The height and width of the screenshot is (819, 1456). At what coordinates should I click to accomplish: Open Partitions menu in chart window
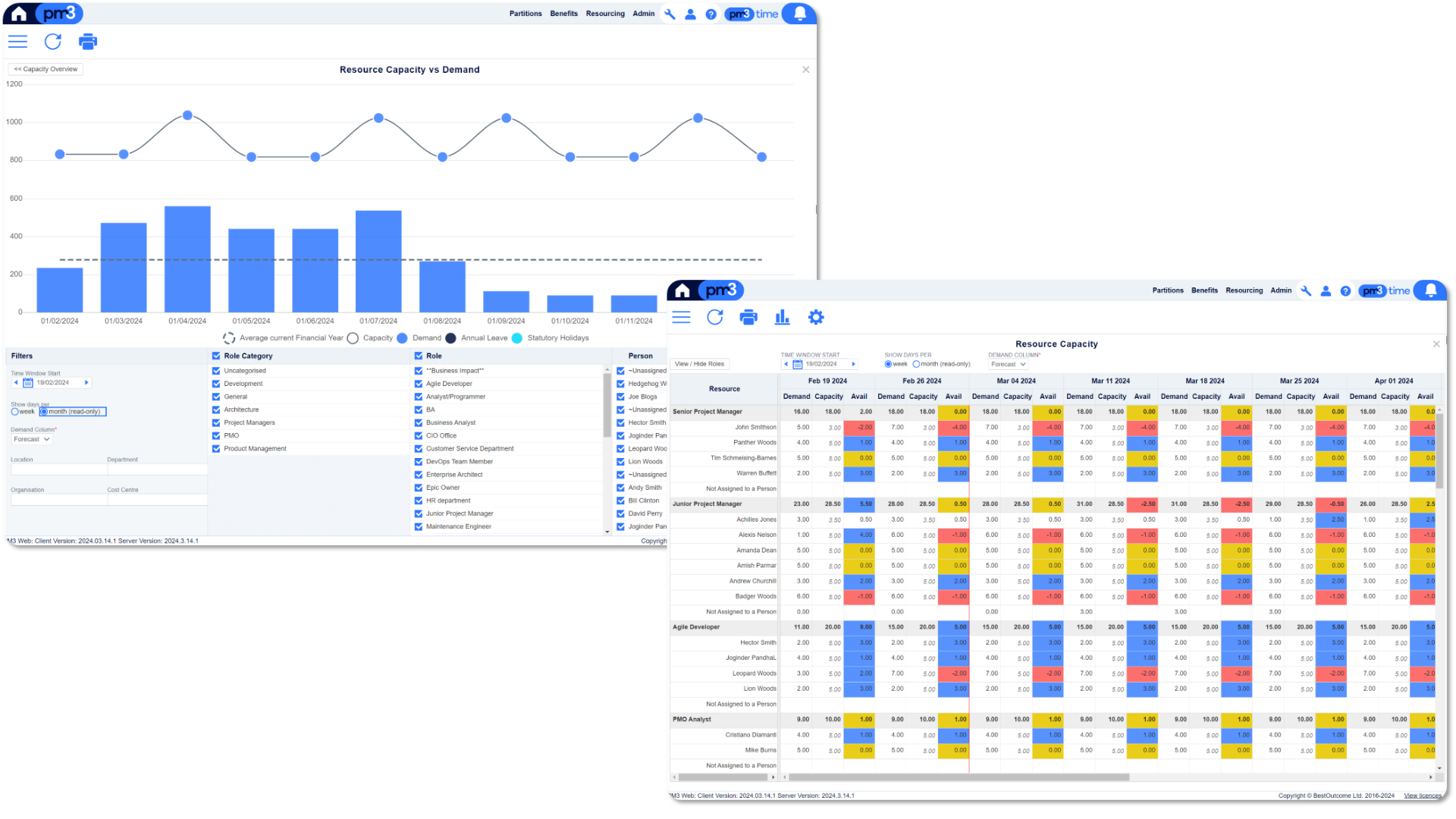tap(526, 14)
